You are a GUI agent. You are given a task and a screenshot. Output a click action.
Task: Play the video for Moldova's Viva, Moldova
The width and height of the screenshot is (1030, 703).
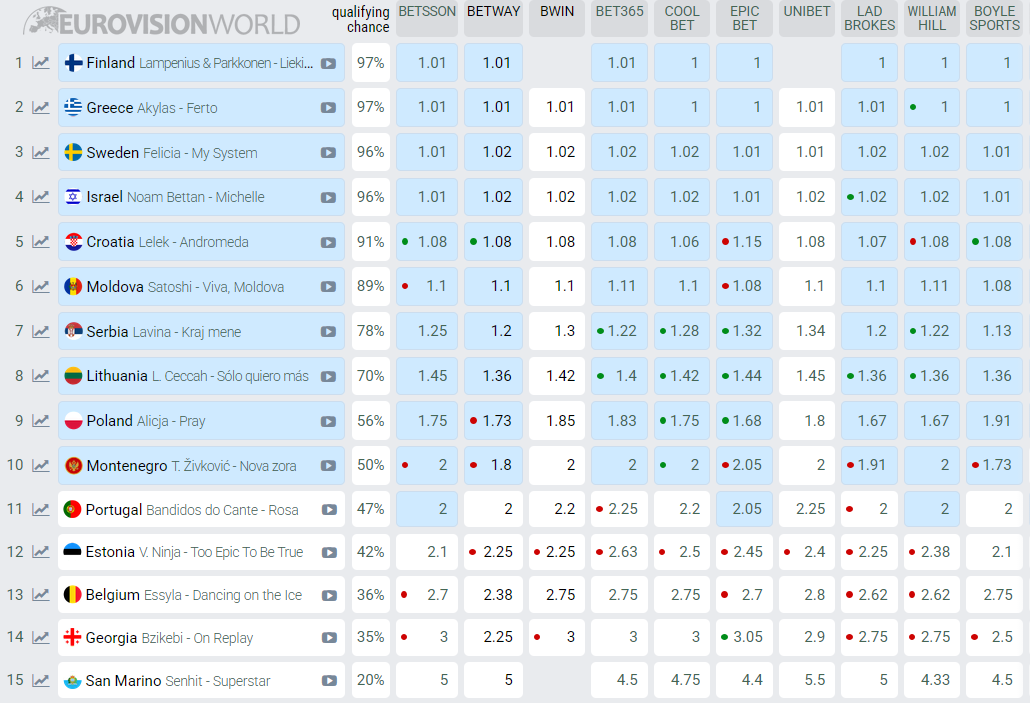click(x=328, y=287)
